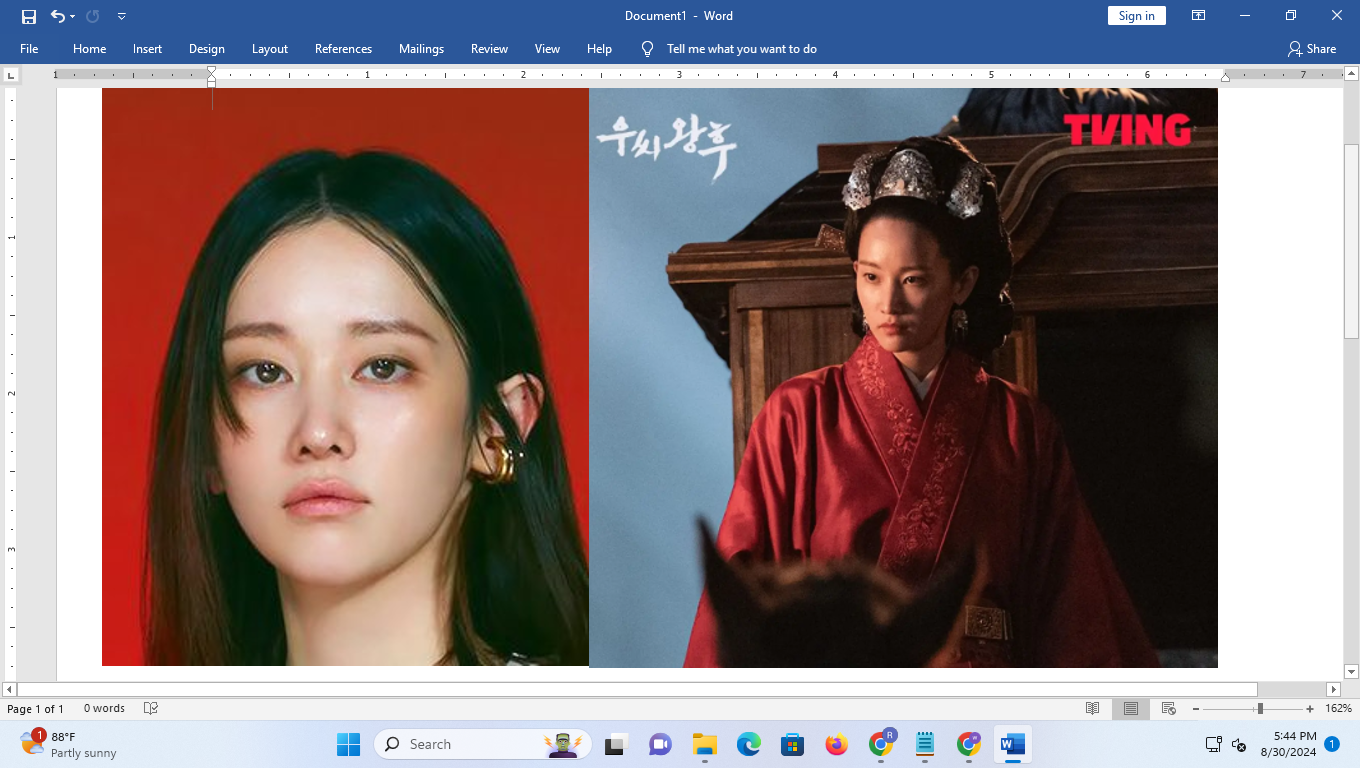Click the muted volume tray icon
1360x768 pixels.
[1239, 744]
